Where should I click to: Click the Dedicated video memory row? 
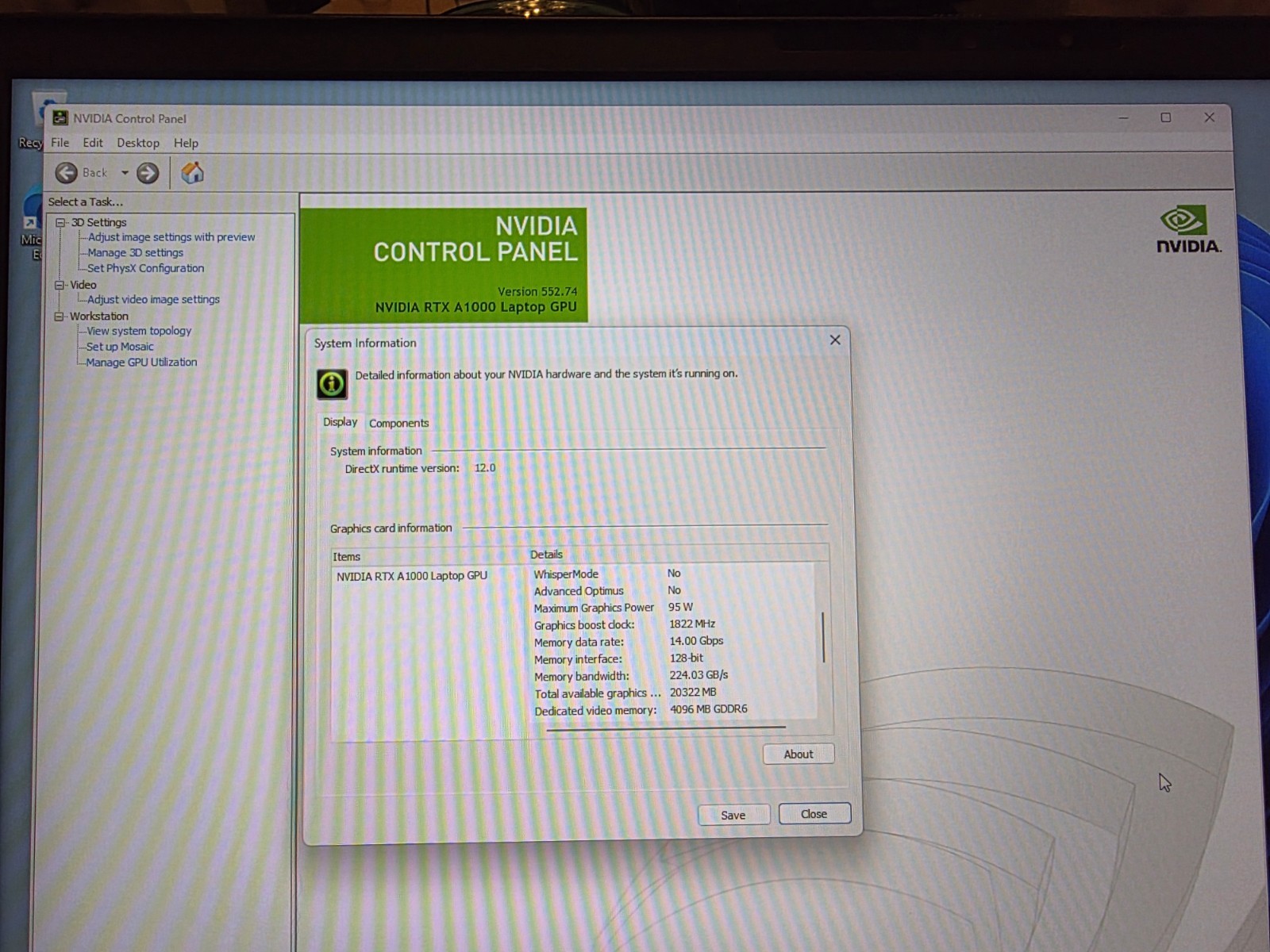pyautogui.click(x=641, y=710)
